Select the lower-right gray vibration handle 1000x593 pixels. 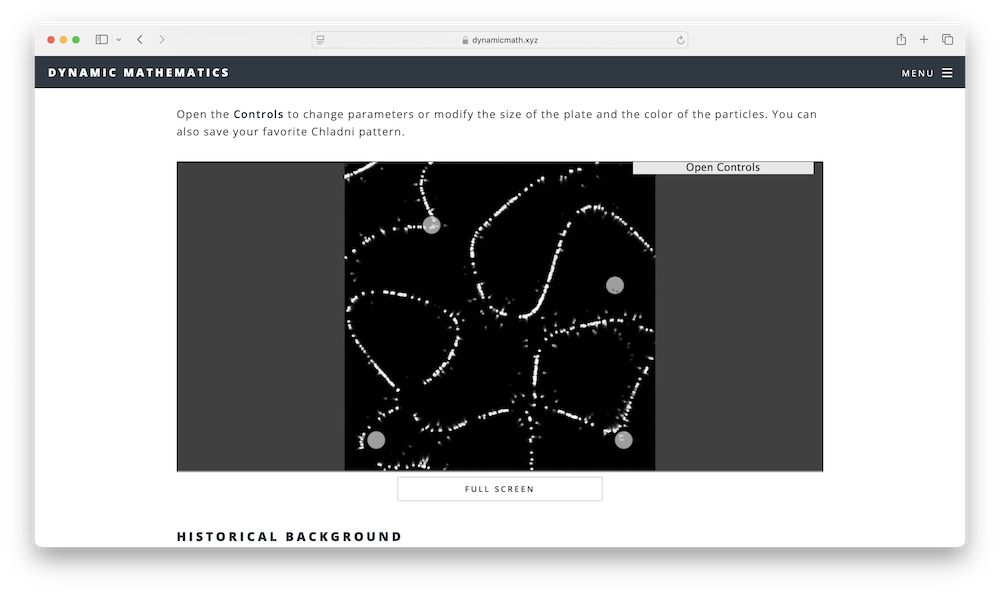click(x=624, y=440)
